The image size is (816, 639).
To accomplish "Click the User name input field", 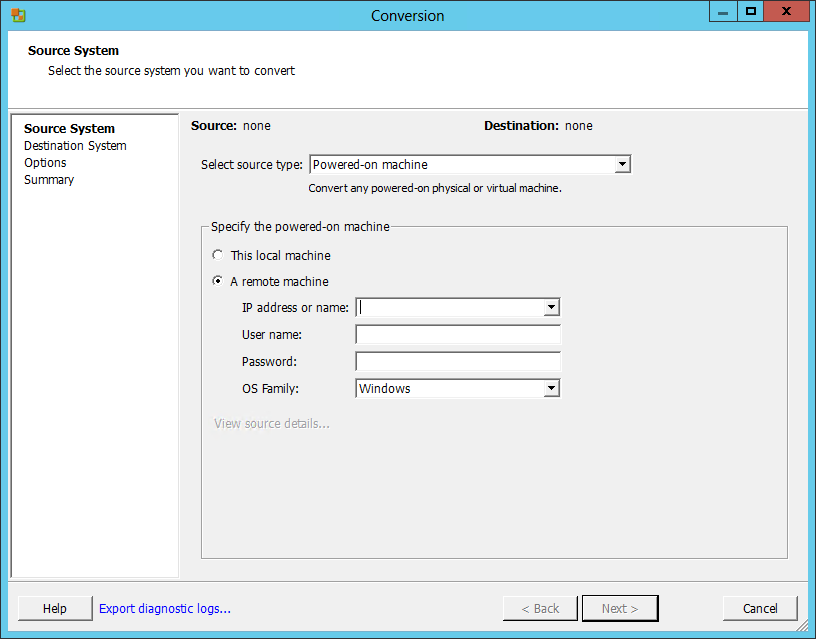I will 458,335.
